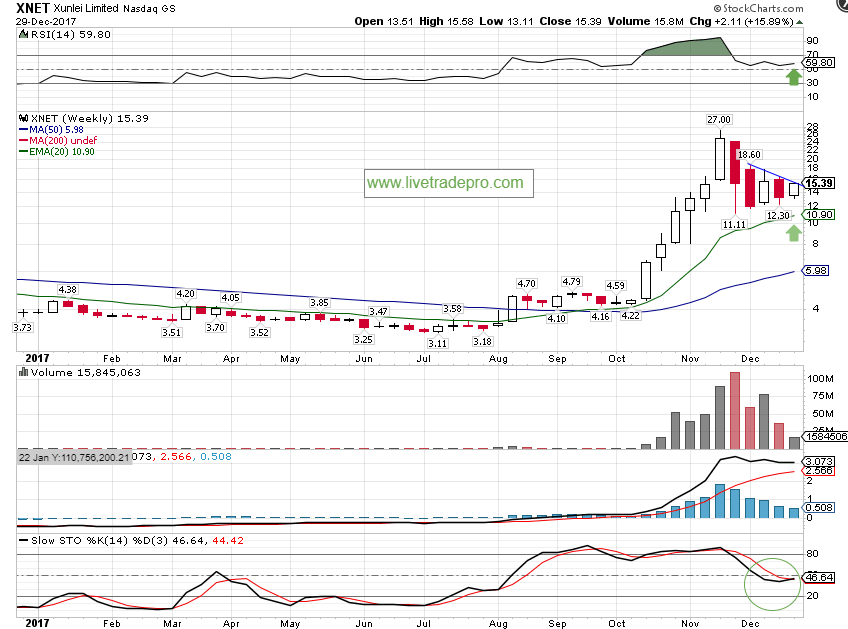Click the 5.98 MA(50) value tag
The height and width of the screenshot is (629, 848).
(x=819, y=271)
